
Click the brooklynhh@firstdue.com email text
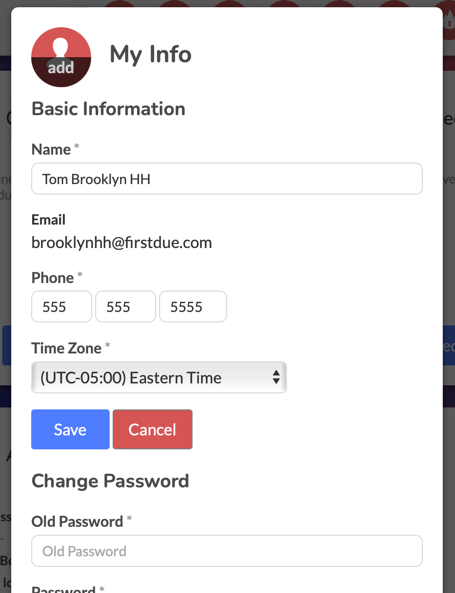(121, 243)
